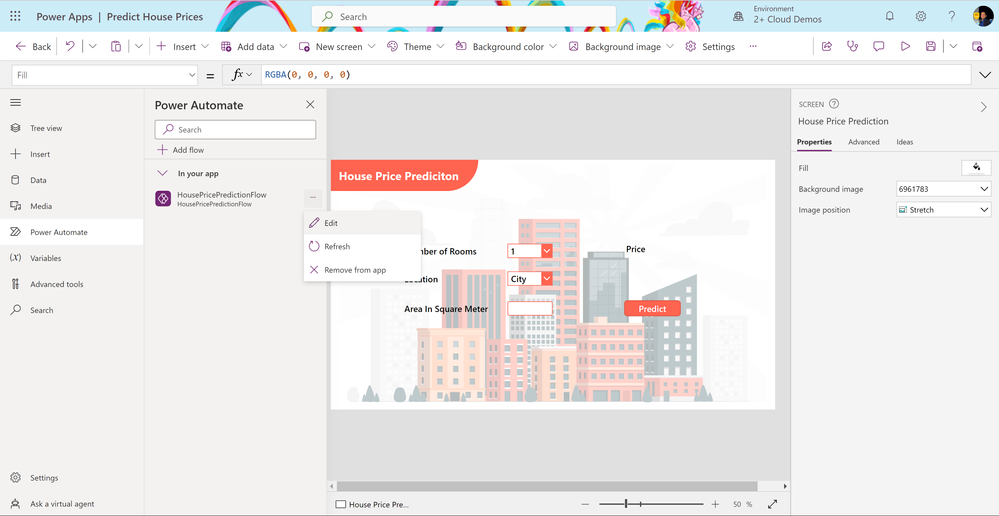The width and height of the screenshot is (999, 516).
Task: Open Background color picker in toolbar
Action: [507, 47]
